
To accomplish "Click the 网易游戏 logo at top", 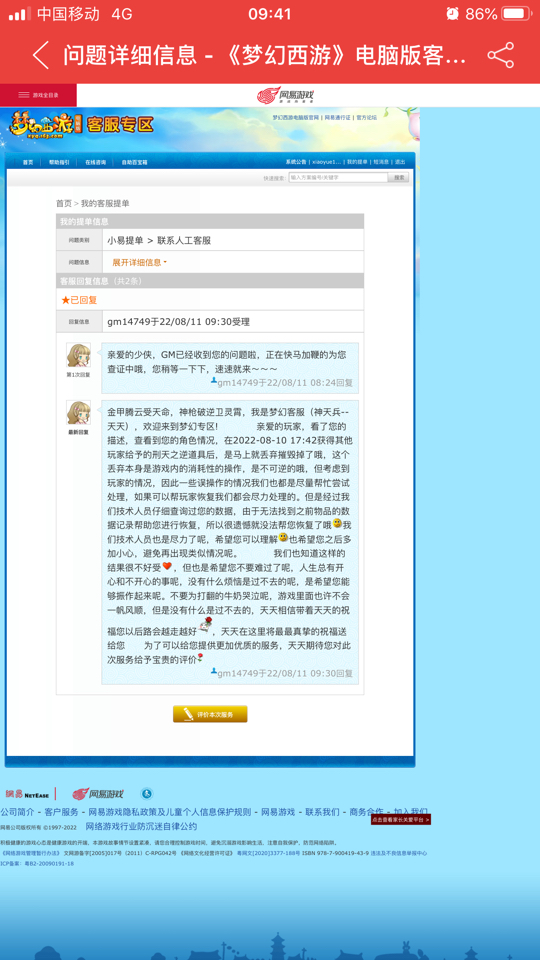I will click(285, 95).
